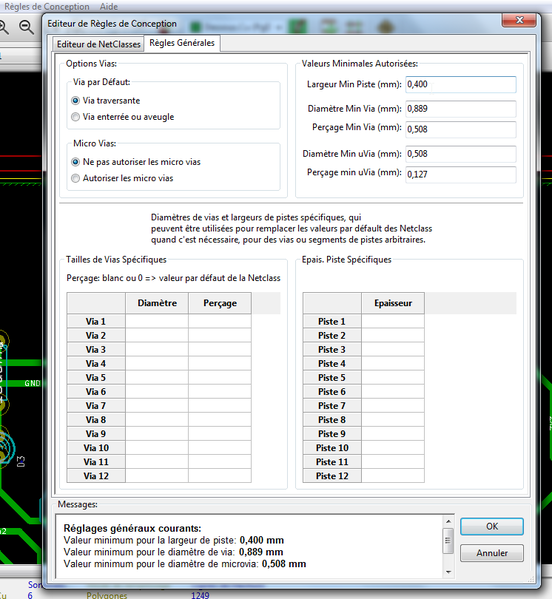Screen dimensions: 552x599
Task: Open the Règles de Conception menu
Action: pos(47,6)
